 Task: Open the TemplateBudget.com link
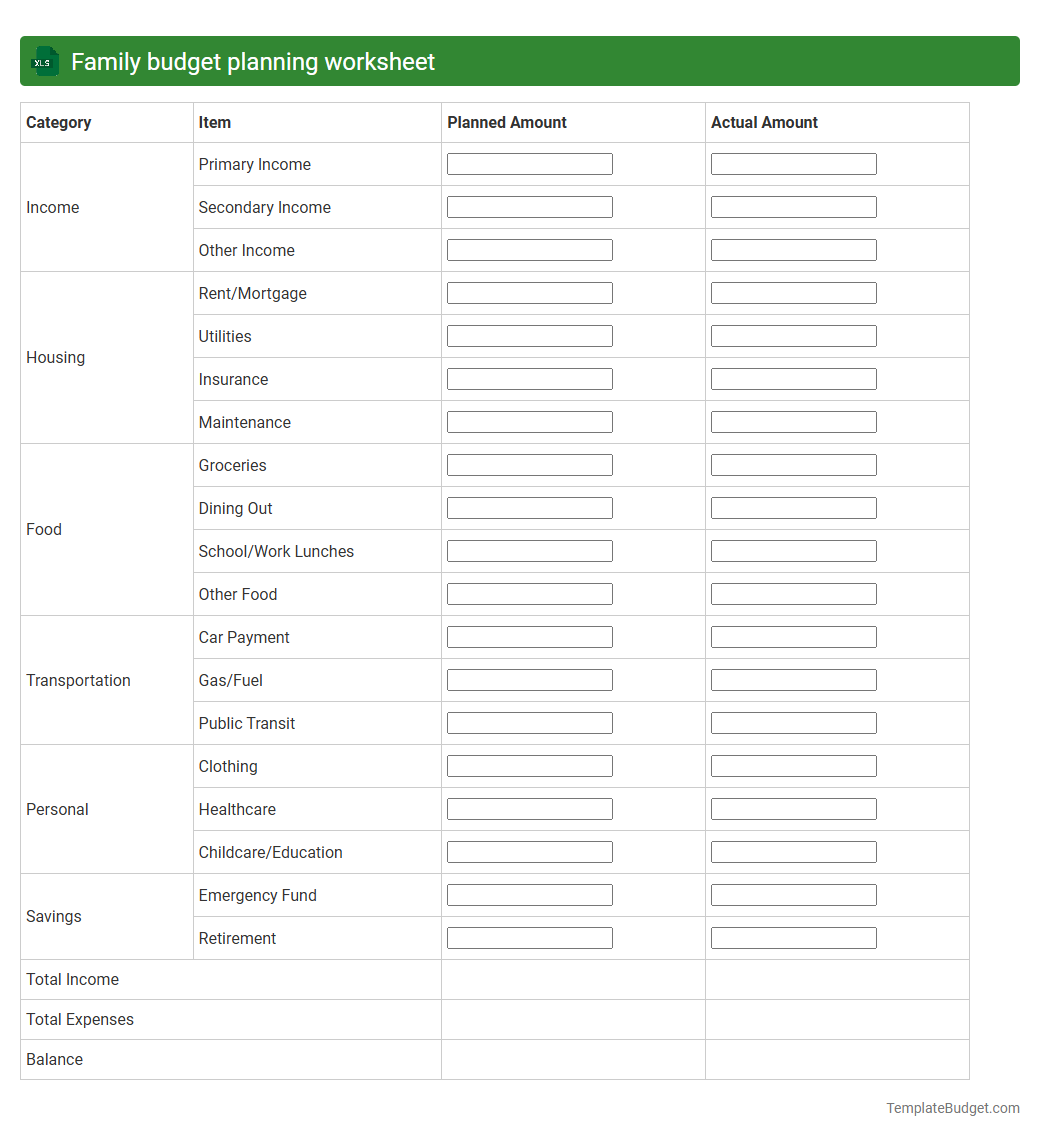pyautogui.click(x=951, y=1108)
